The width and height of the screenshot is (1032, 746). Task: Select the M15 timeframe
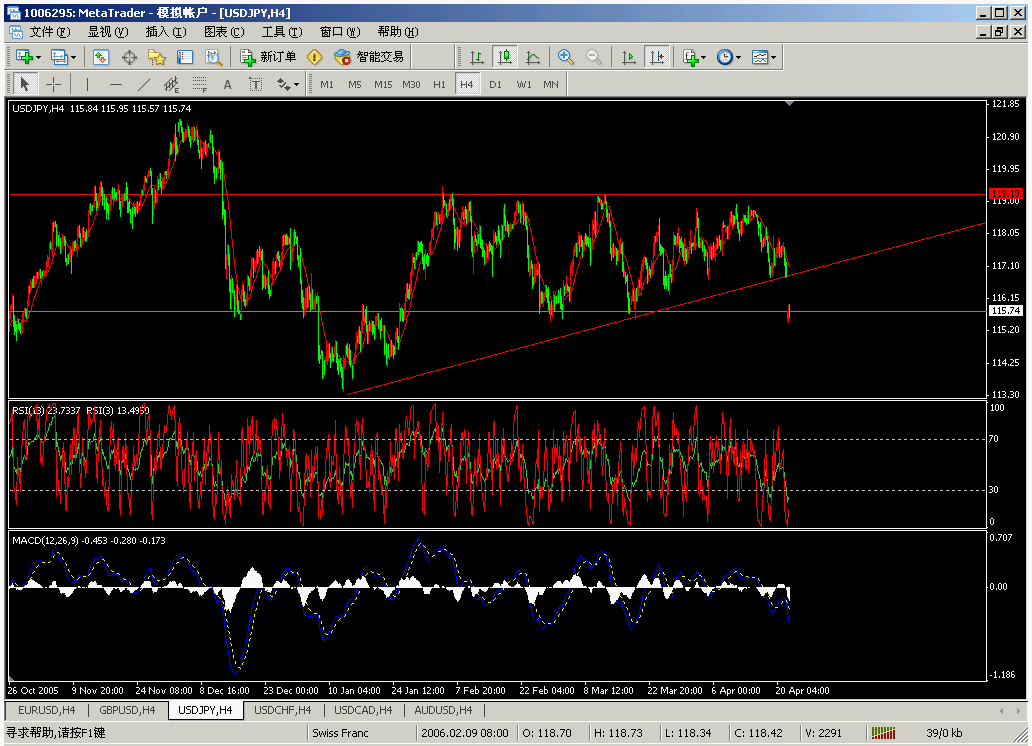pyautogui.click(x=382, y=84)
